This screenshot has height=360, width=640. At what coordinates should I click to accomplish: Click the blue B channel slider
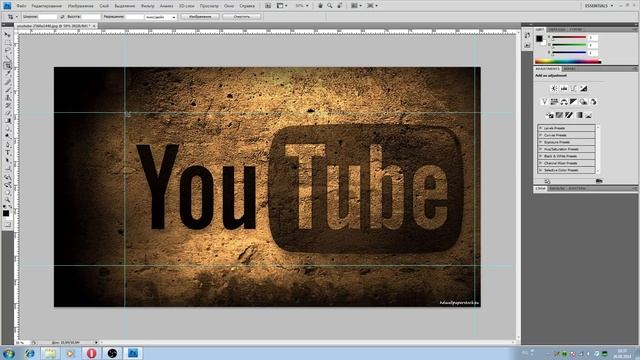[569, 53]
